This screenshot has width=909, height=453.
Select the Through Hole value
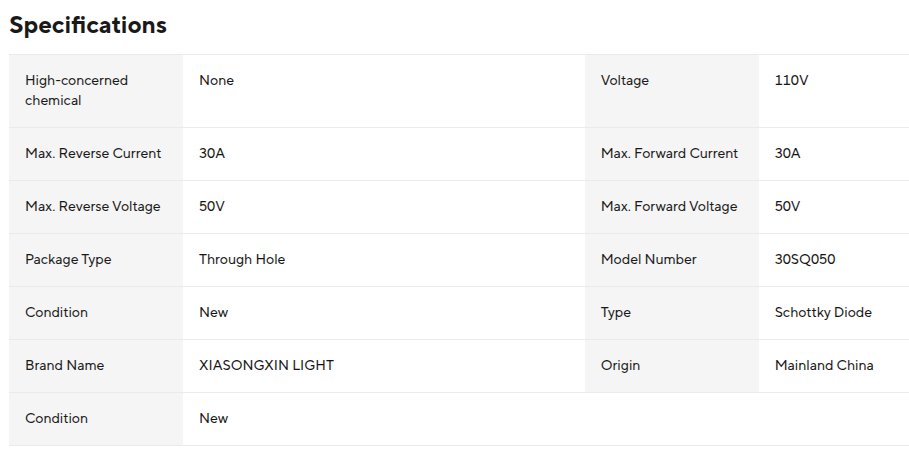coord(242,259)
